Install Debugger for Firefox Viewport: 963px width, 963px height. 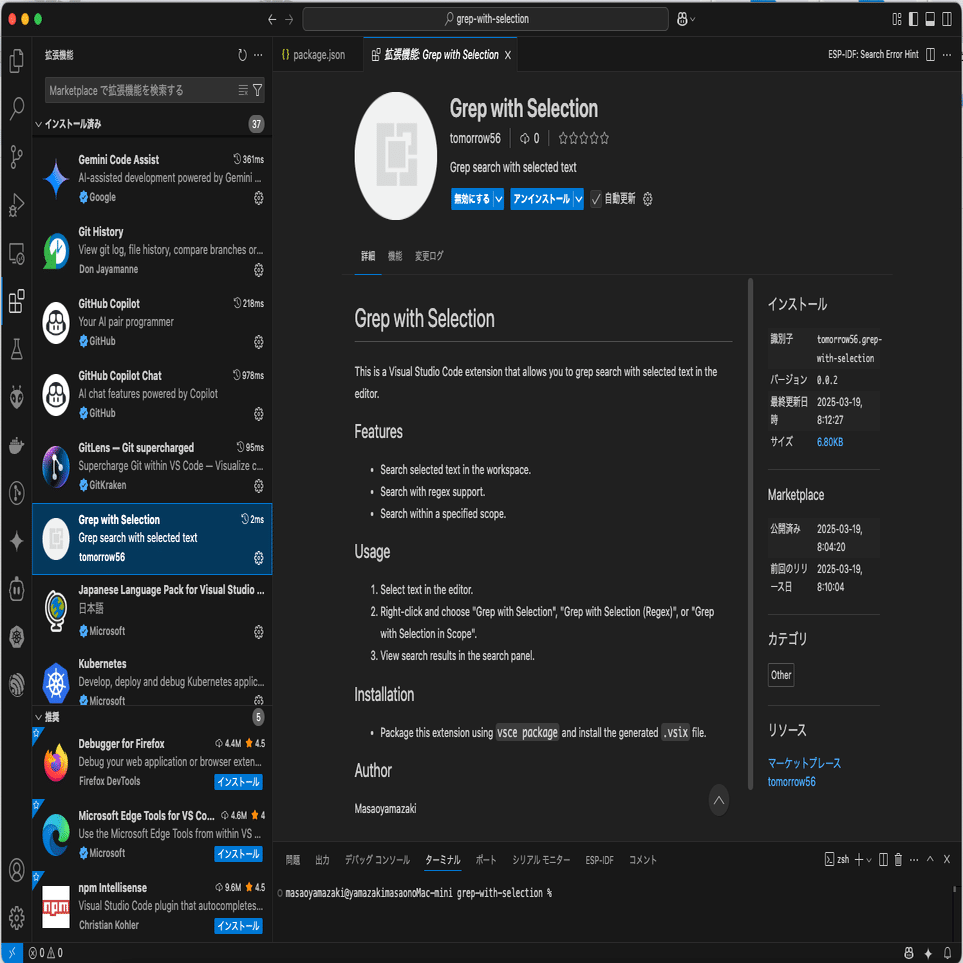pos(238,782)
